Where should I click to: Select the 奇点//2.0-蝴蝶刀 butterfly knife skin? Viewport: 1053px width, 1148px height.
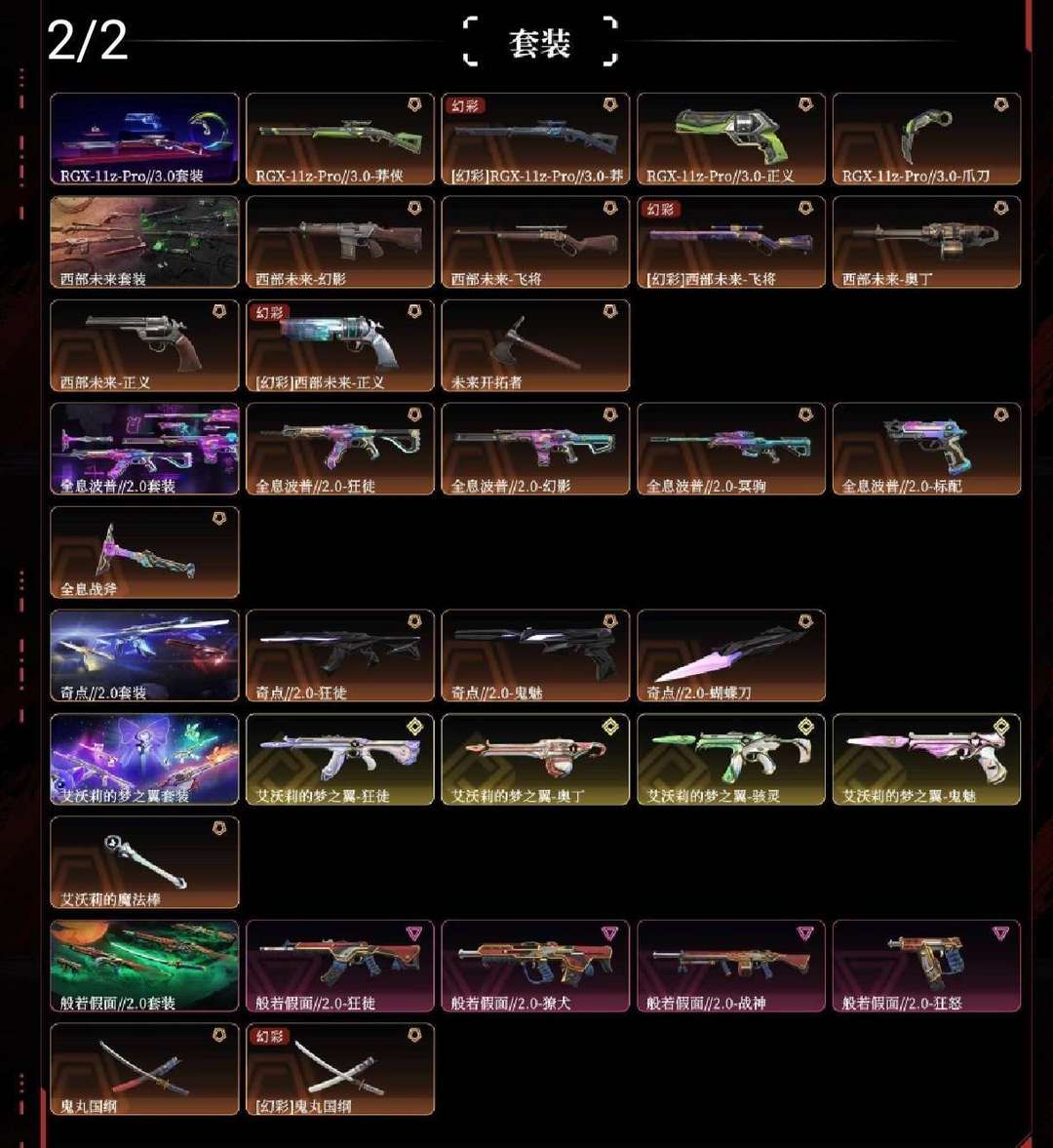(x=731, y=655)
